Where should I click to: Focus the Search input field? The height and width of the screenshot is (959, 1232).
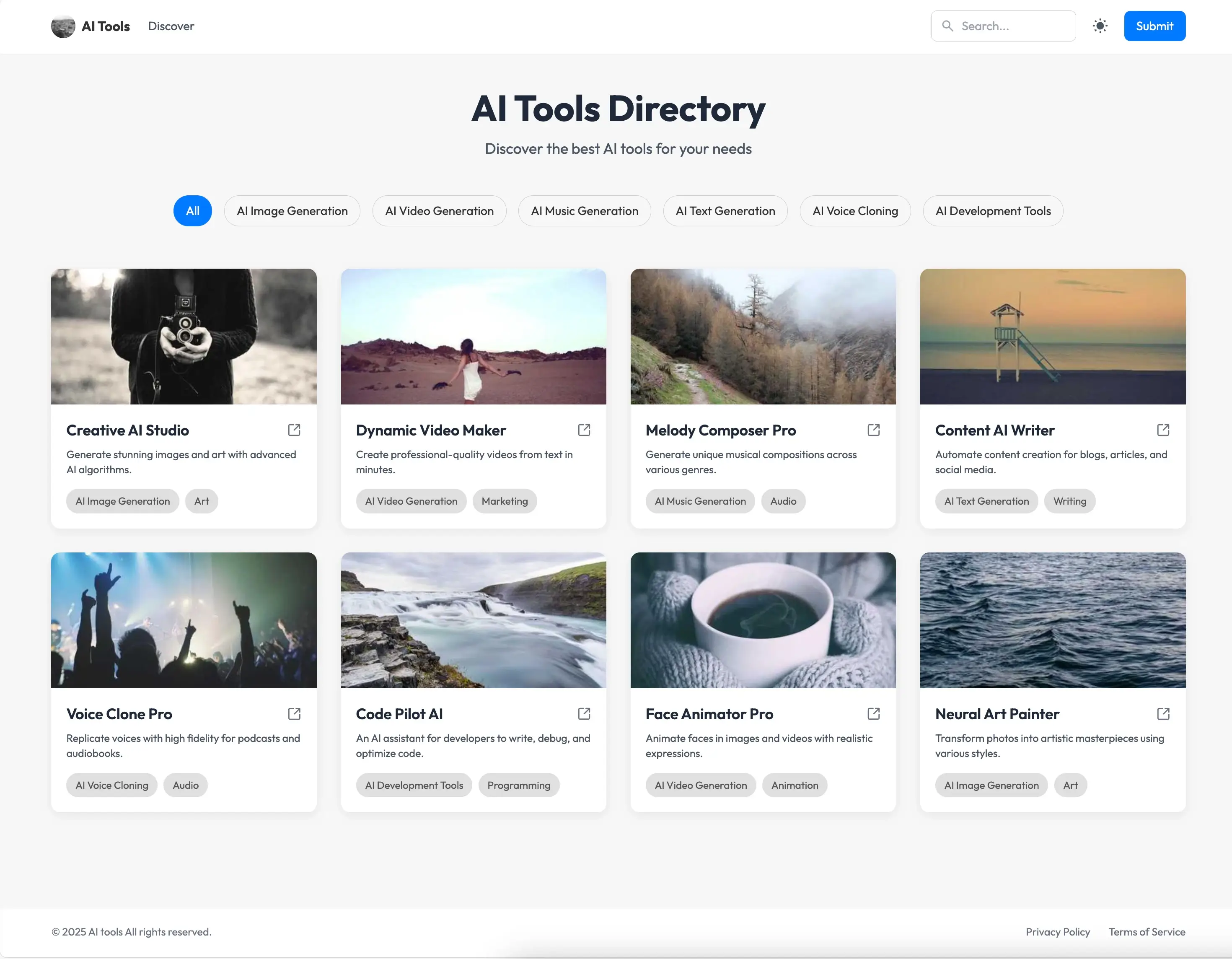pyautogui.click(x=1003, y=26)
